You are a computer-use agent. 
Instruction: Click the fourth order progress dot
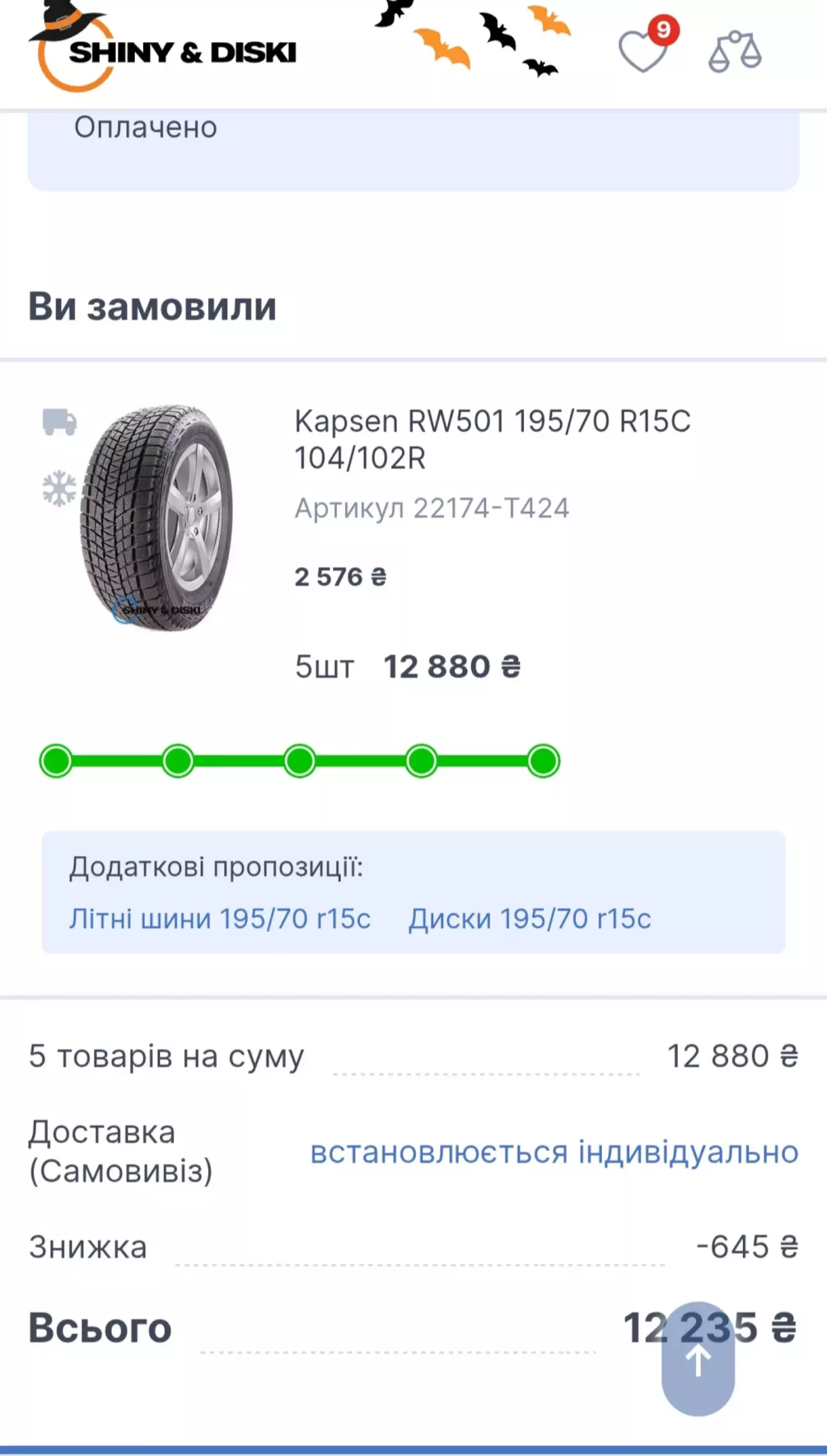422,761
